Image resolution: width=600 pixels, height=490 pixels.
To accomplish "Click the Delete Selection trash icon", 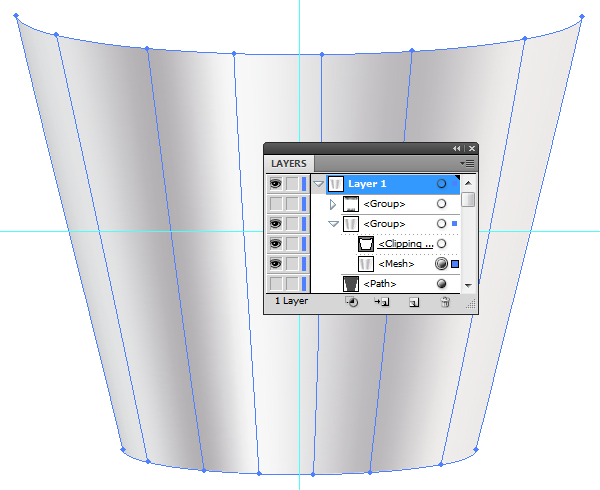I will [445, 302].
